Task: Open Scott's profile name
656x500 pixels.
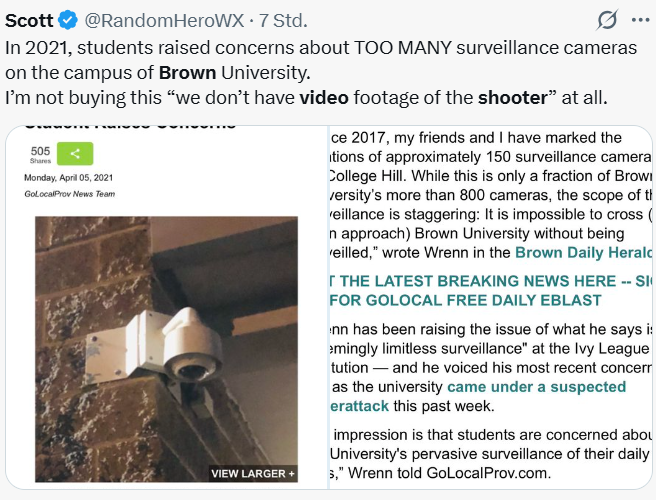Action: click(29, 20)
